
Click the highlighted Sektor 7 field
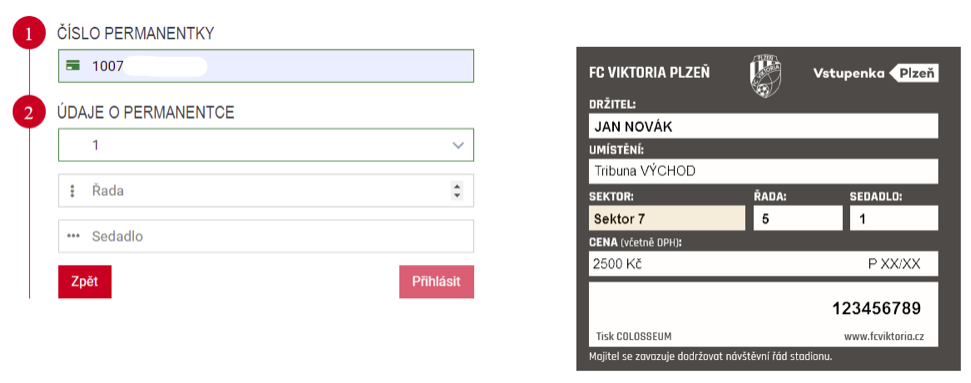pyautogui.click(x=666, y=218)
